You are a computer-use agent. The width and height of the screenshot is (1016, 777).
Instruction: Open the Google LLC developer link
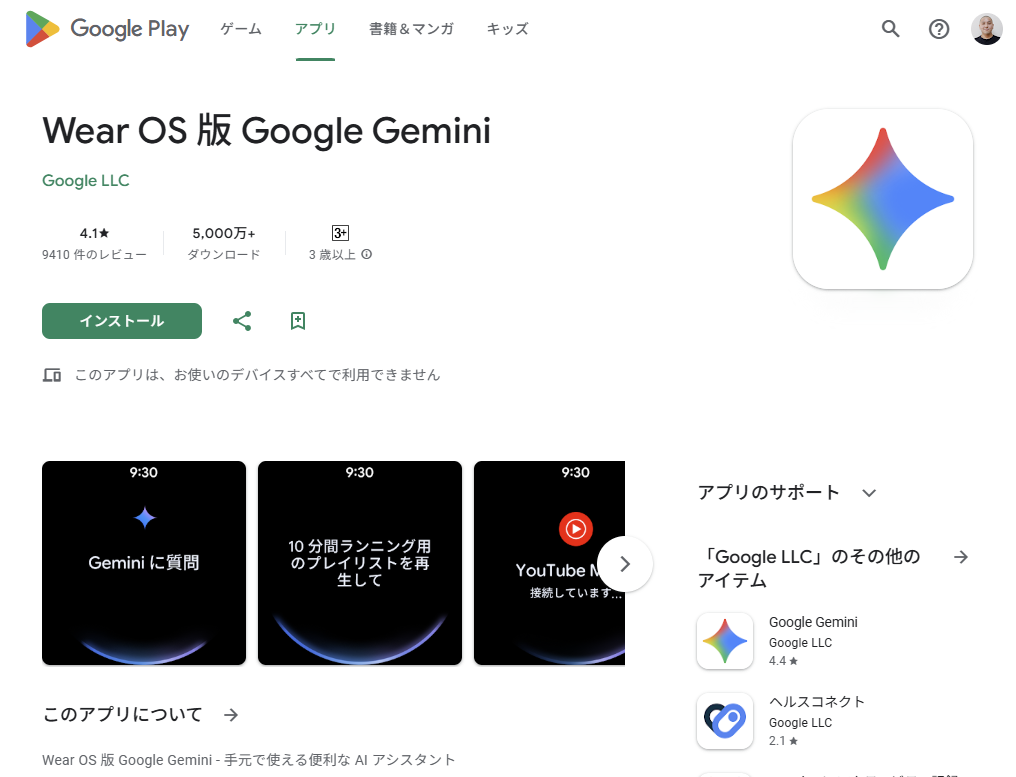[x=86, y=180]
